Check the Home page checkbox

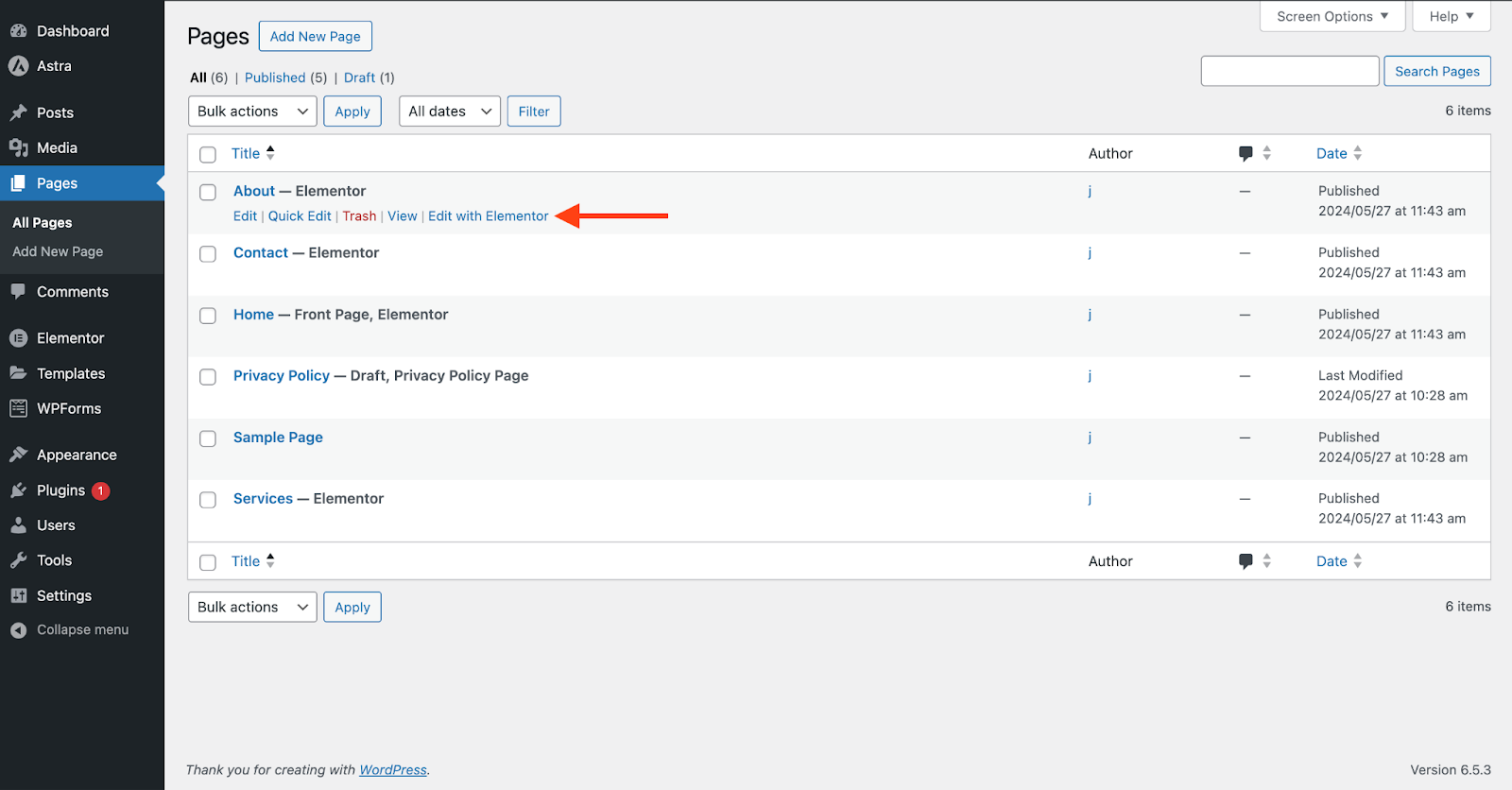pos(208,316)
